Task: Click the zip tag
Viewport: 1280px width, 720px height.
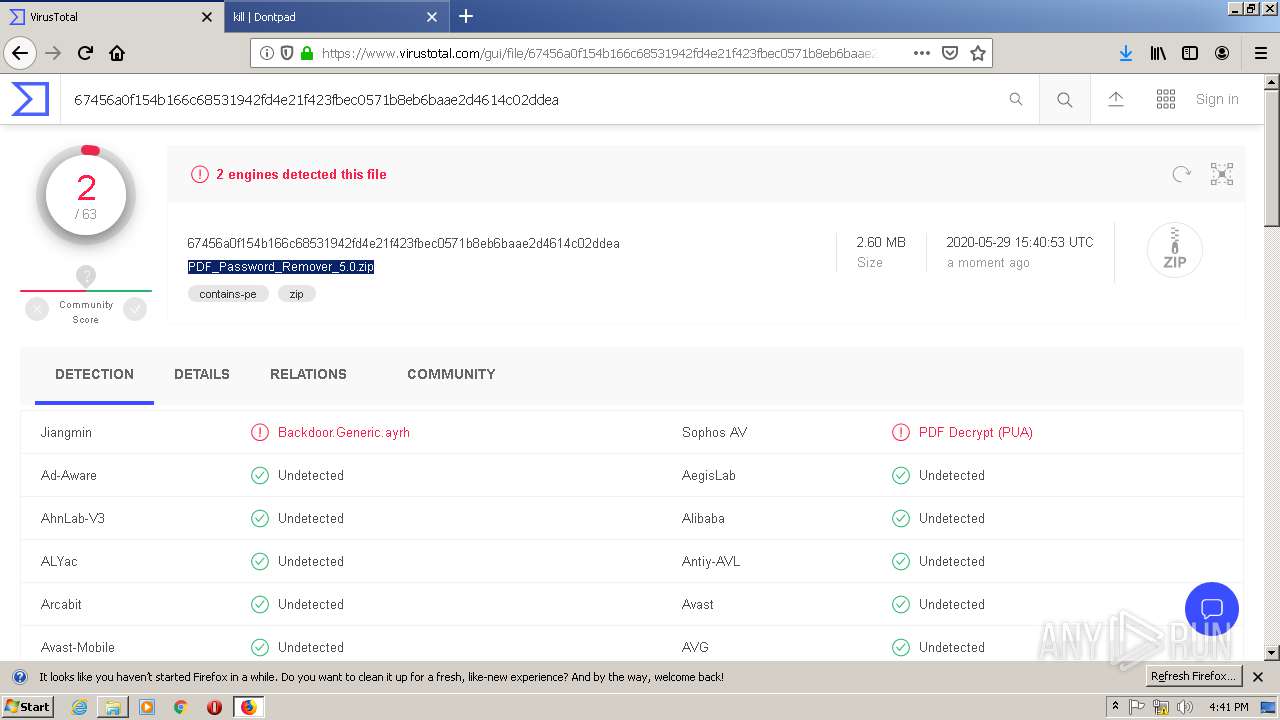Action: coord(297,294)
